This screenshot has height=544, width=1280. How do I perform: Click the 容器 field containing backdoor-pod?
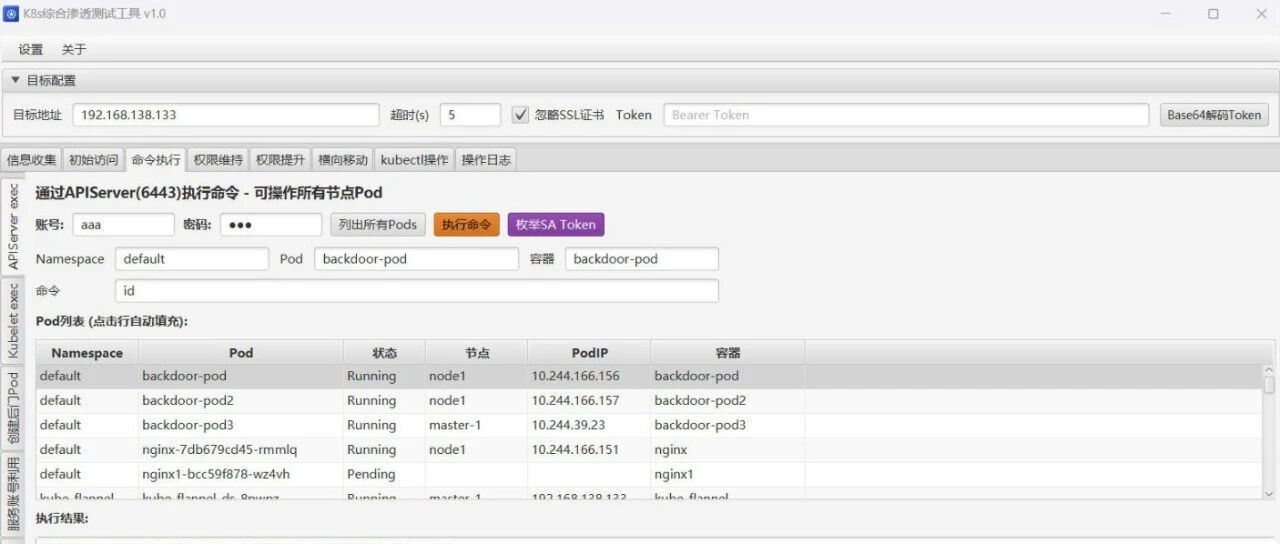(642, 259)
